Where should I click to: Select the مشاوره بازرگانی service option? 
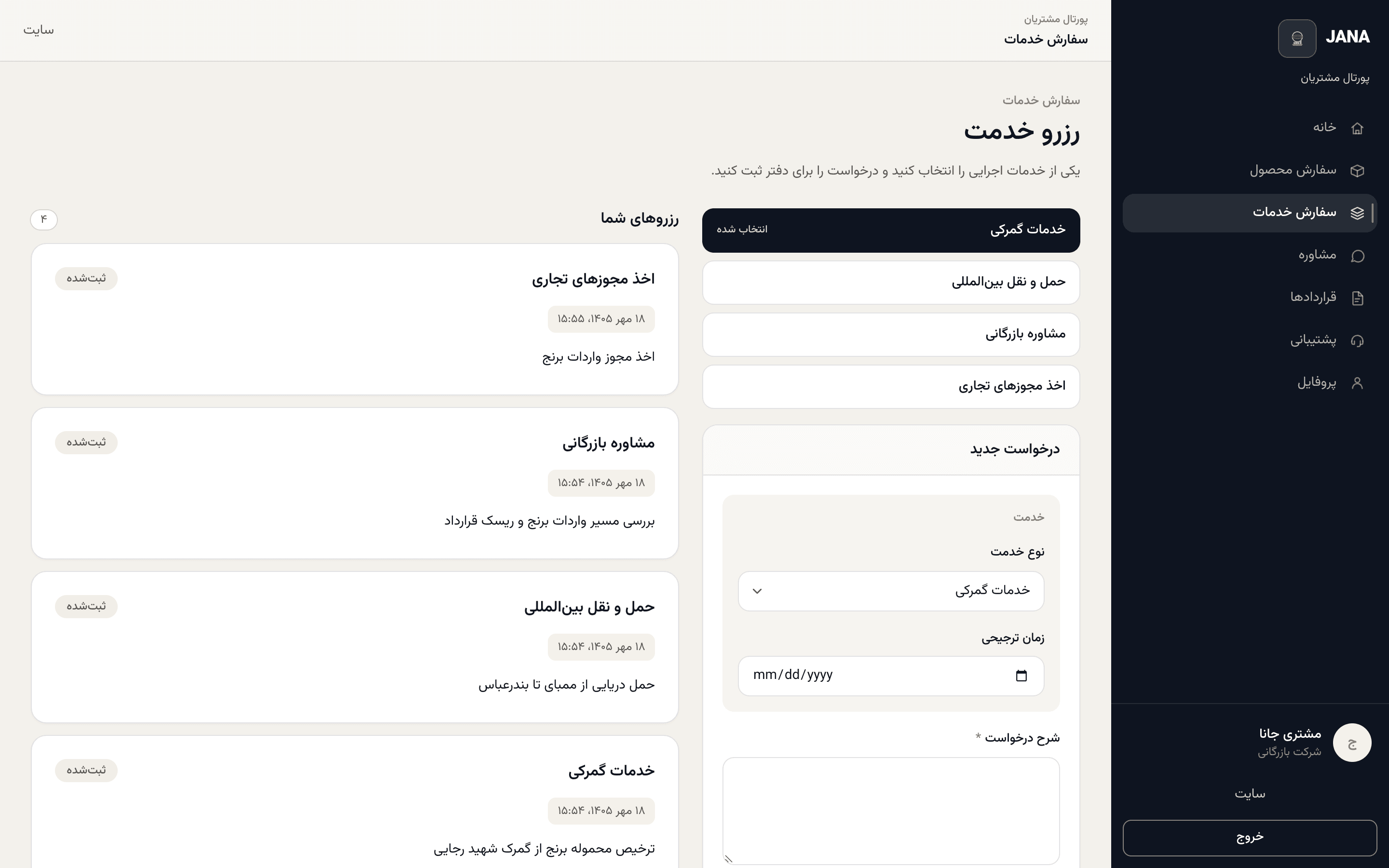891,334
